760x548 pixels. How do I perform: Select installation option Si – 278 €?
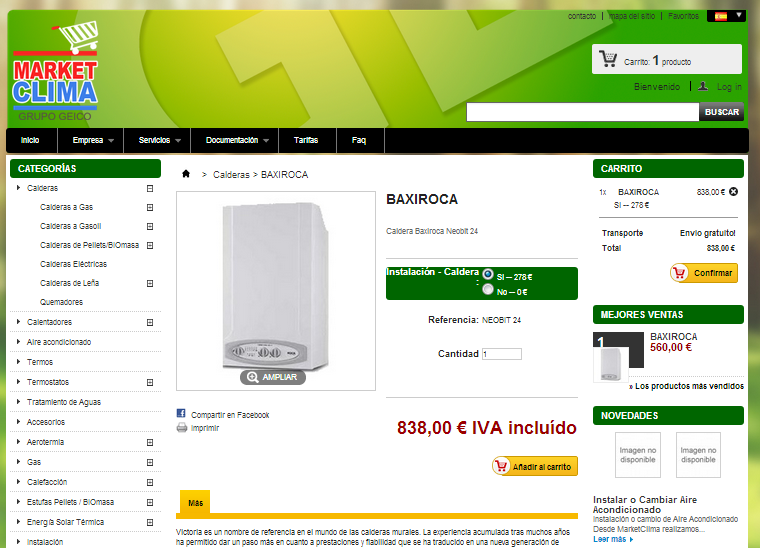coord(488,274)
